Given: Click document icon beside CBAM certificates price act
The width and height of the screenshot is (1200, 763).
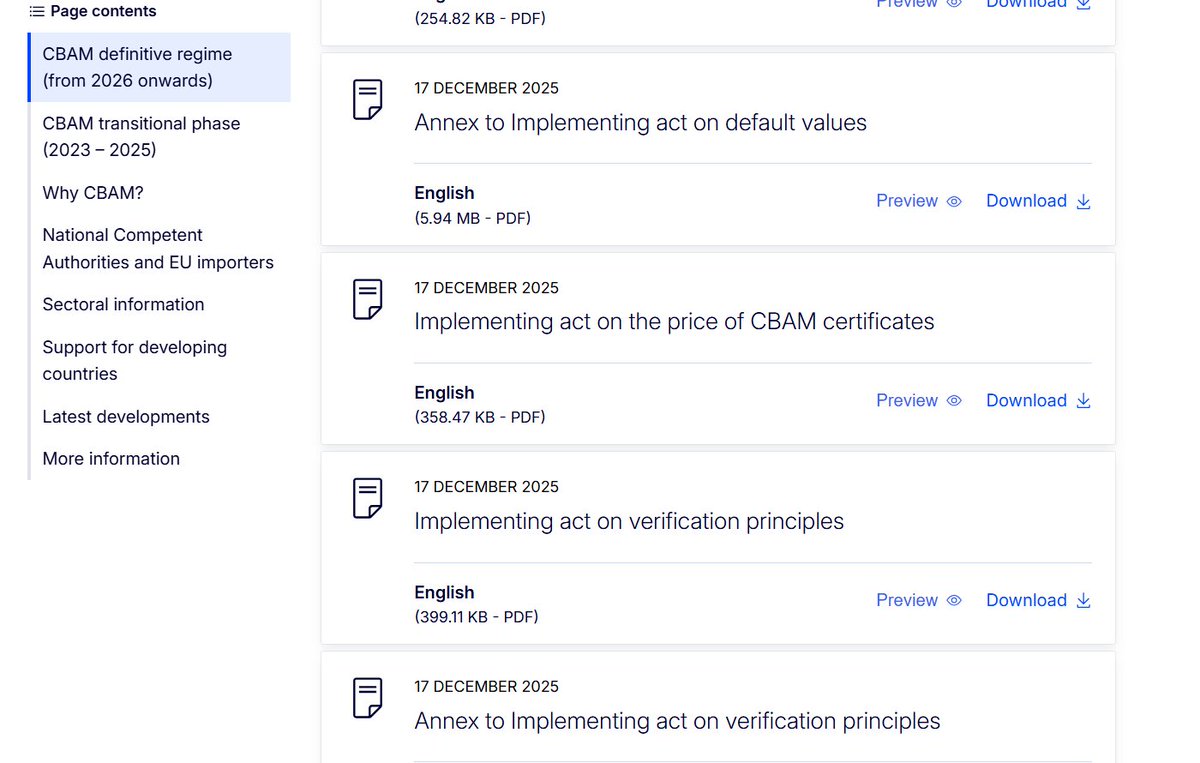Looking at the screenshot, I should tap(368, 299).
